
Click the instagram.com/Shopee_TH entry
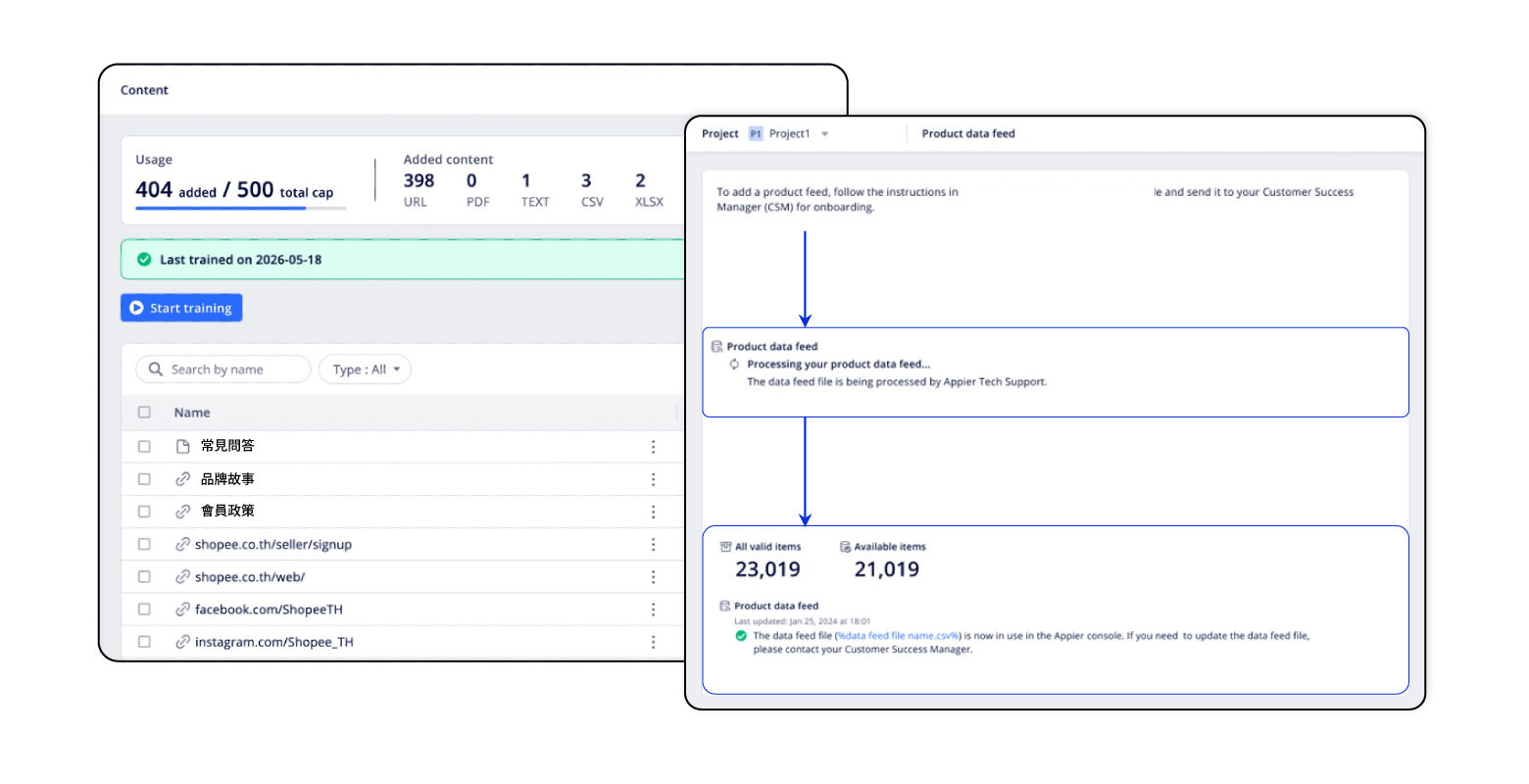(274, 642)
